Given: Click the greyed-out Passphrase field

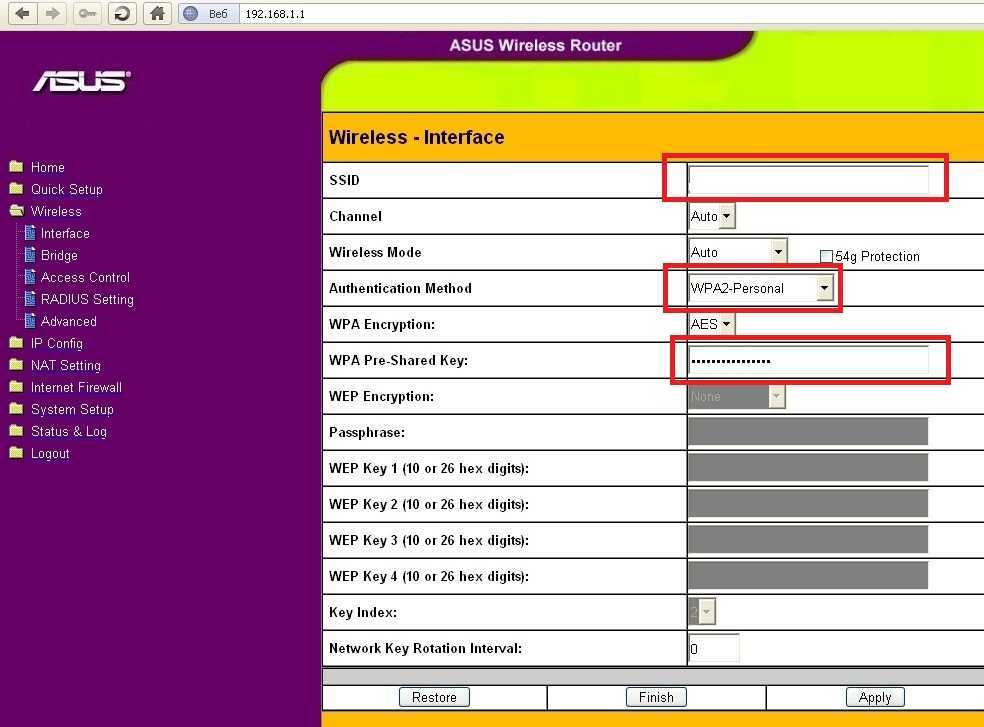Looking at the screenshot, I should click(x=808, y=432).
